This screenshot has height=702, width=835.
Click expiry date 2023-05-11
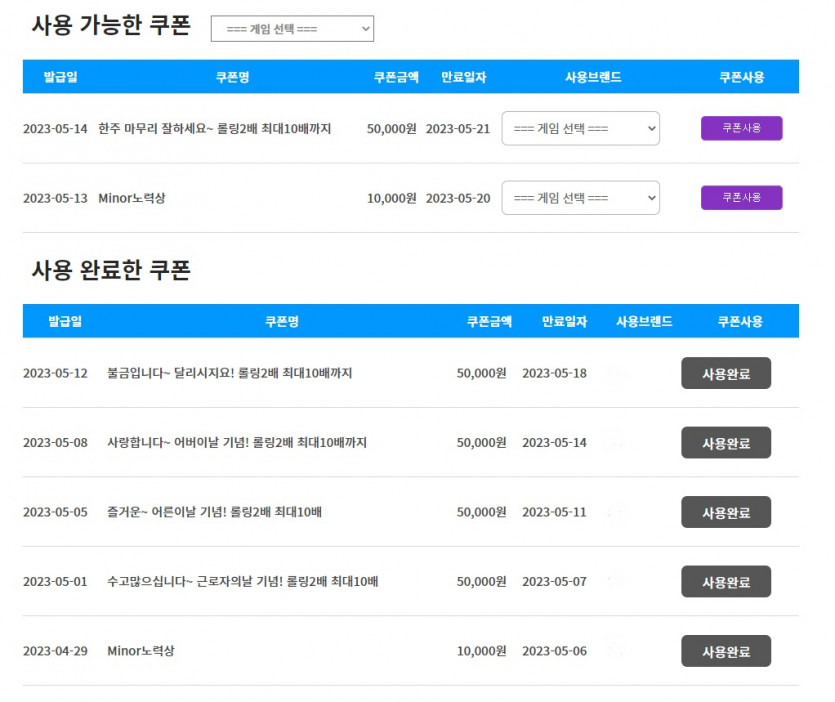click(x=554, y=512)
